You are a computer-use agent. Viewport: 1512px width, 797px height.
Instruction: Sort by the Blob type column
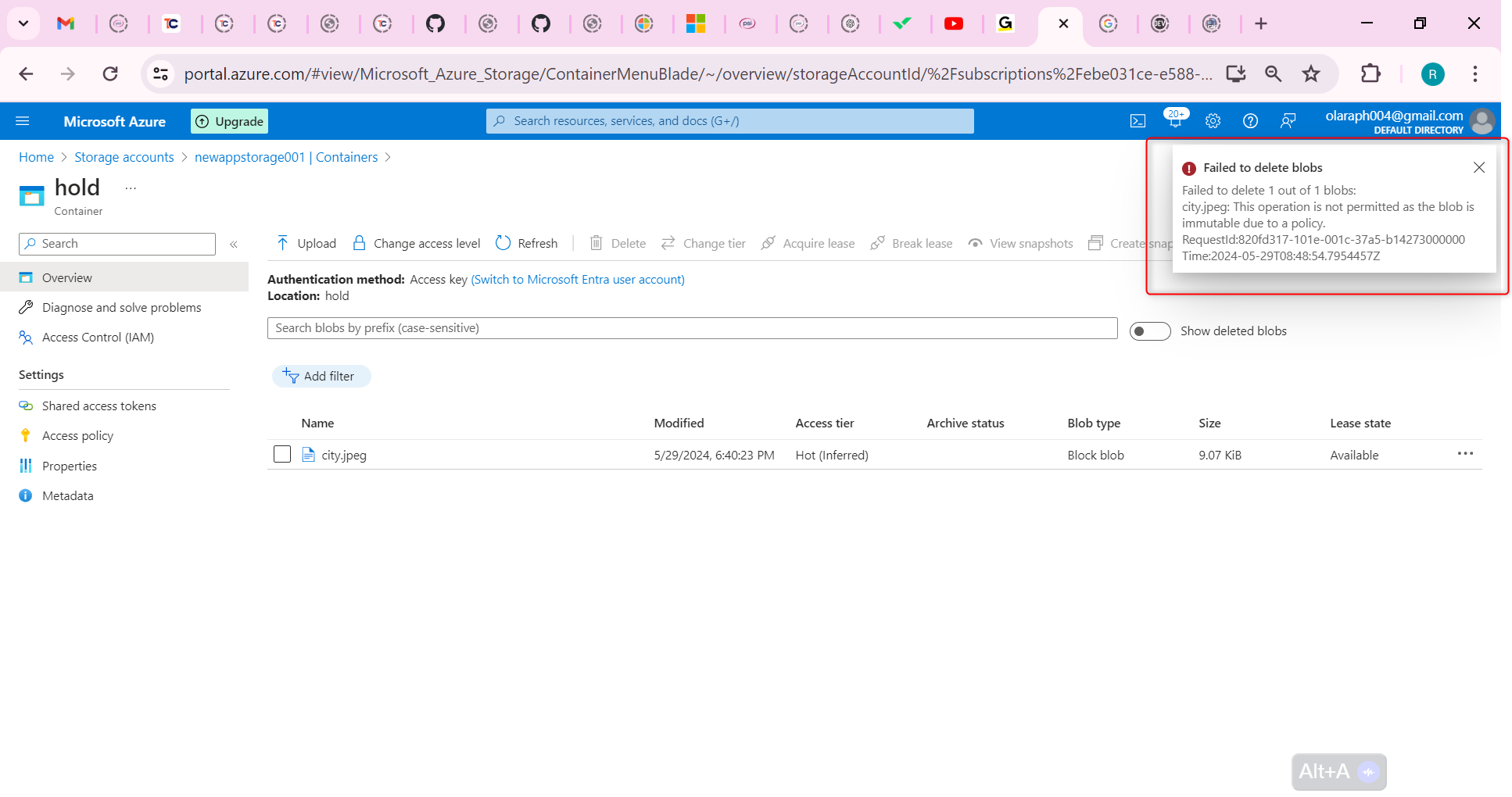coord(1094,423)
